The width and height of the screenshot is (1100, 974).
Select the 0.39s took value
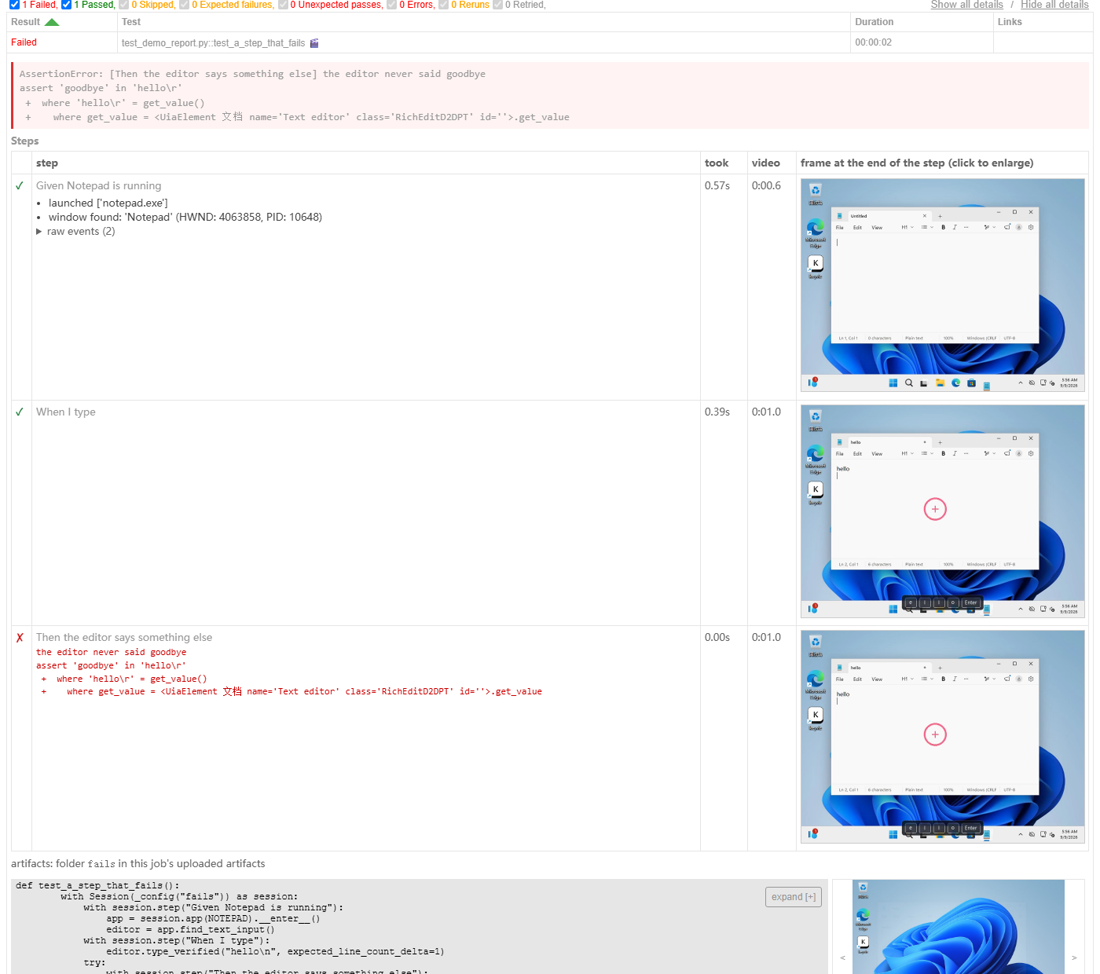(x=717, y=412)
